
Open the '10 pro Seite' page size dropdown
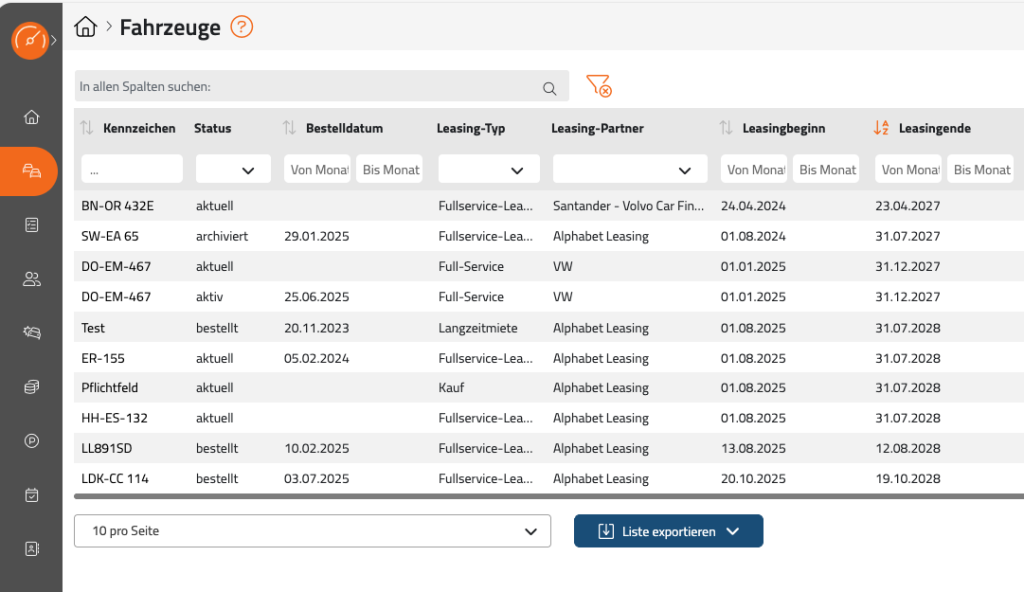[312, 531]
